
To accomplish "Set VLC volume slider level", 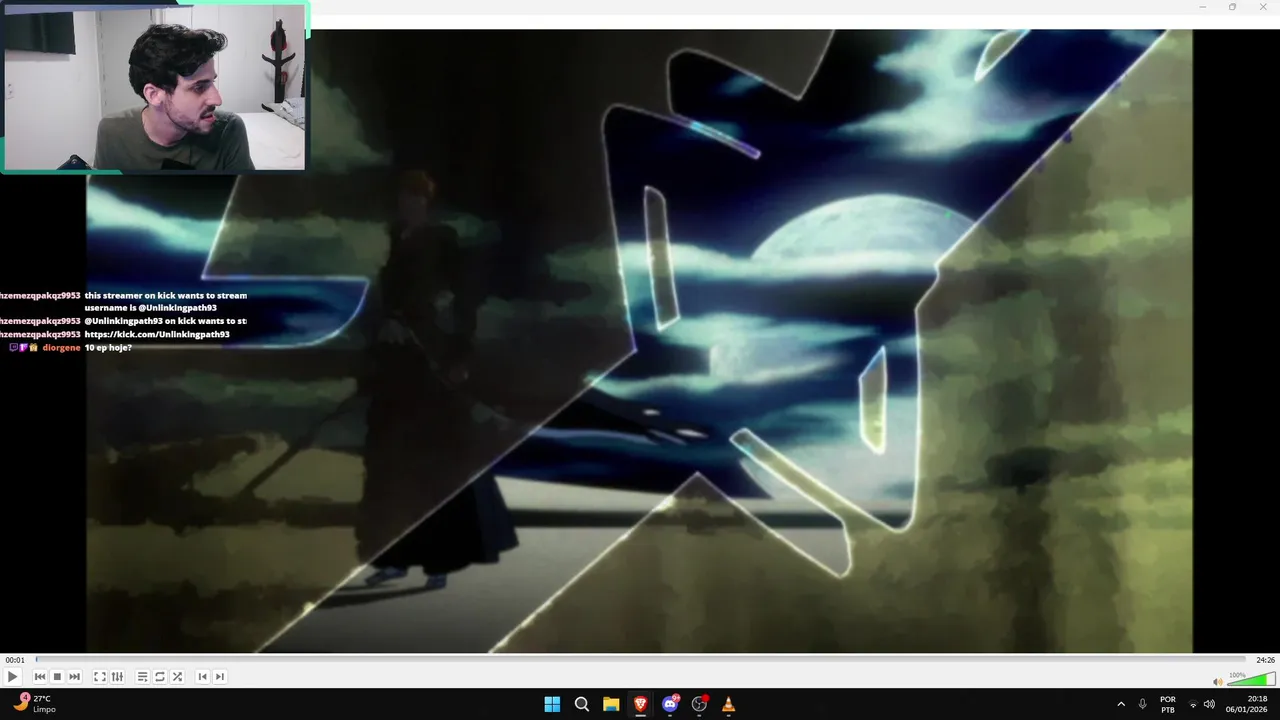I will [1251, 680].
